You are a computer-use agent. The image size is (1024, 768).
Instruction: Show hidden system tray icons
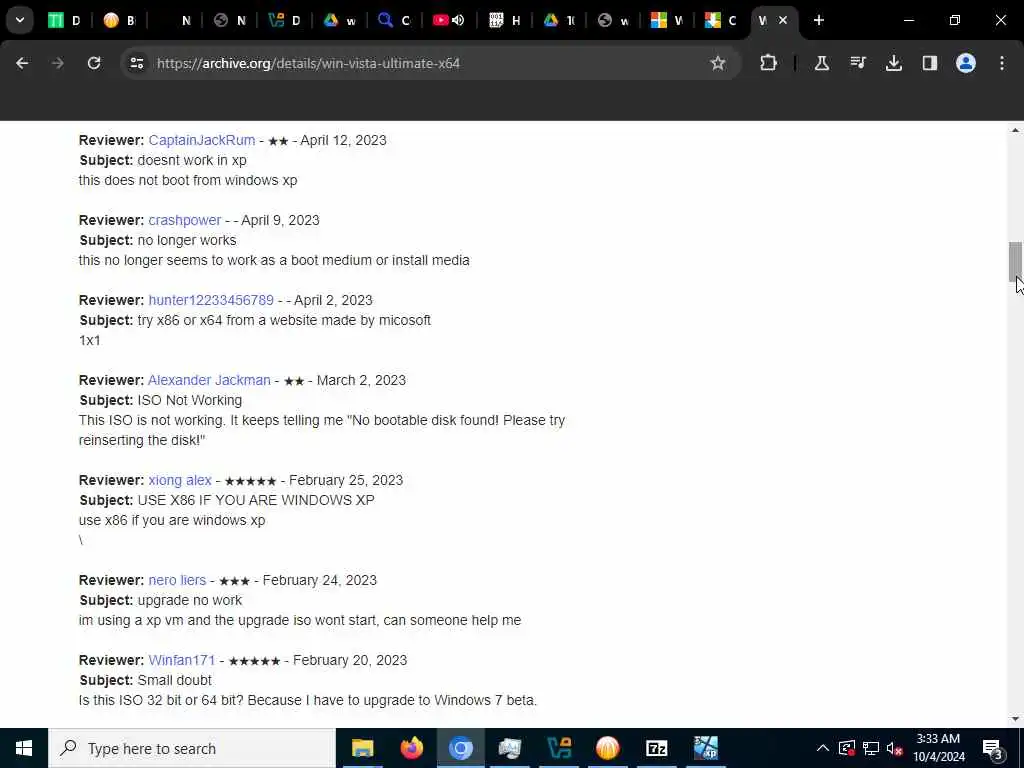pyautogui.click(x=823, y=748)
